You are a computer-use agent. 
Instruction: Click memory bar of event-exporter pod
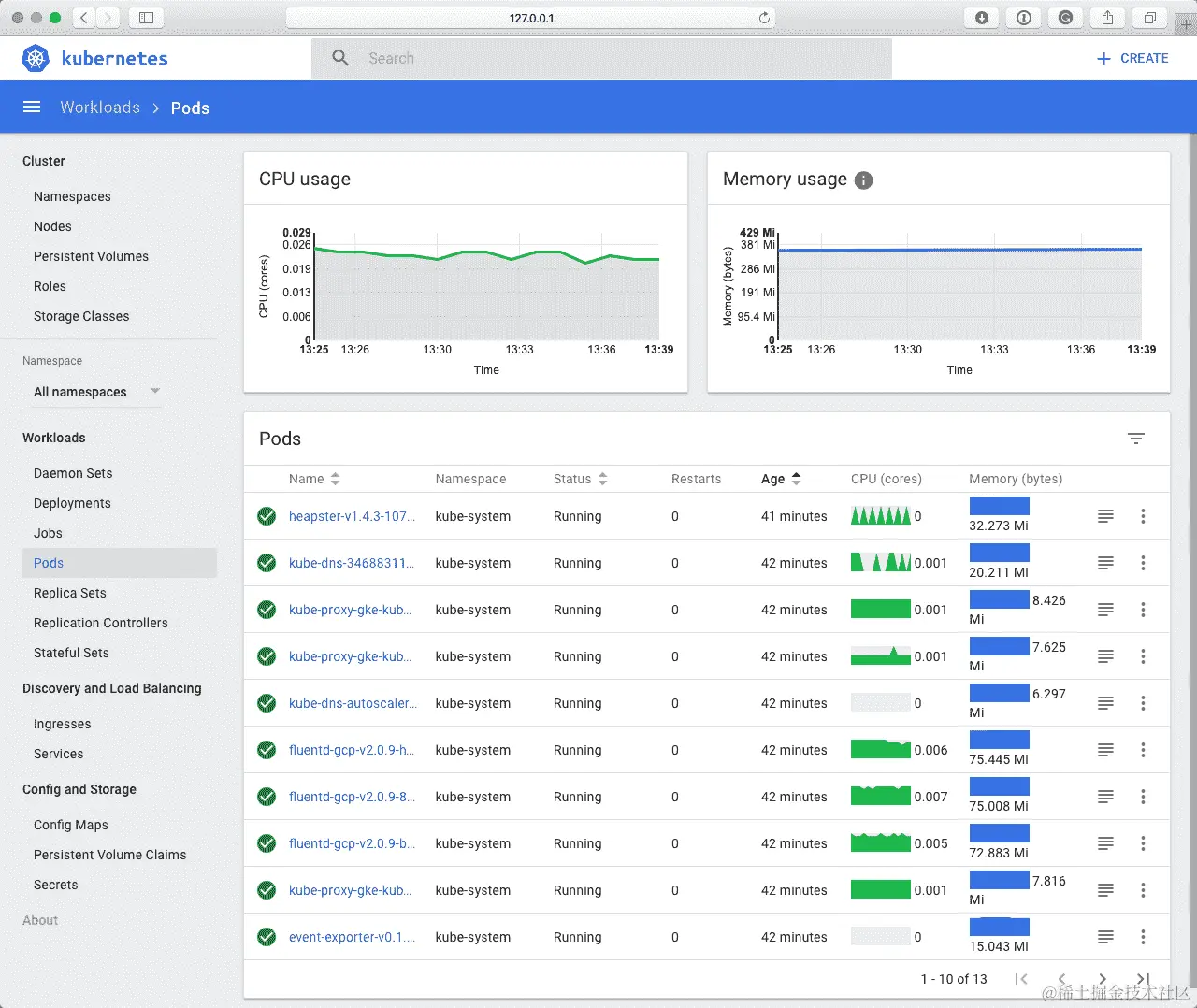1000,927
